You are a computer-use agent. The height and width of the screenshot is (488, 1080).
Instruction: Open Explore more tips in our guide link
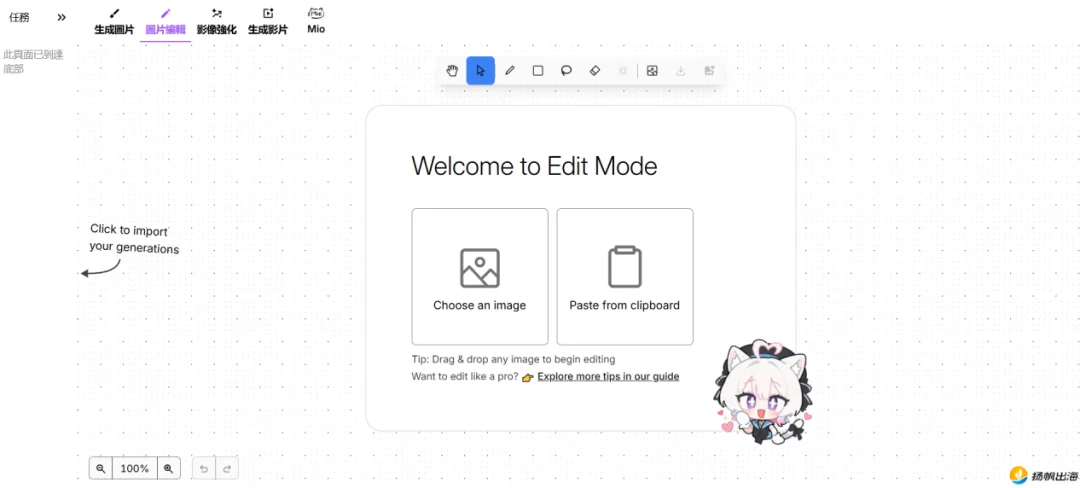[608, 377]
